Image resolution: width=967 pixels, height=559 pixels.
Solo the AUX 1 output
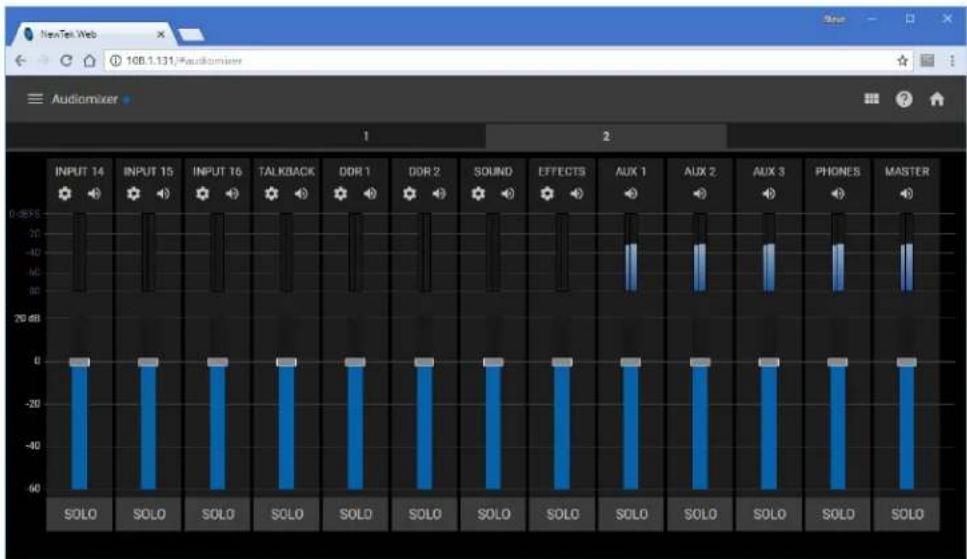(632, 514)
